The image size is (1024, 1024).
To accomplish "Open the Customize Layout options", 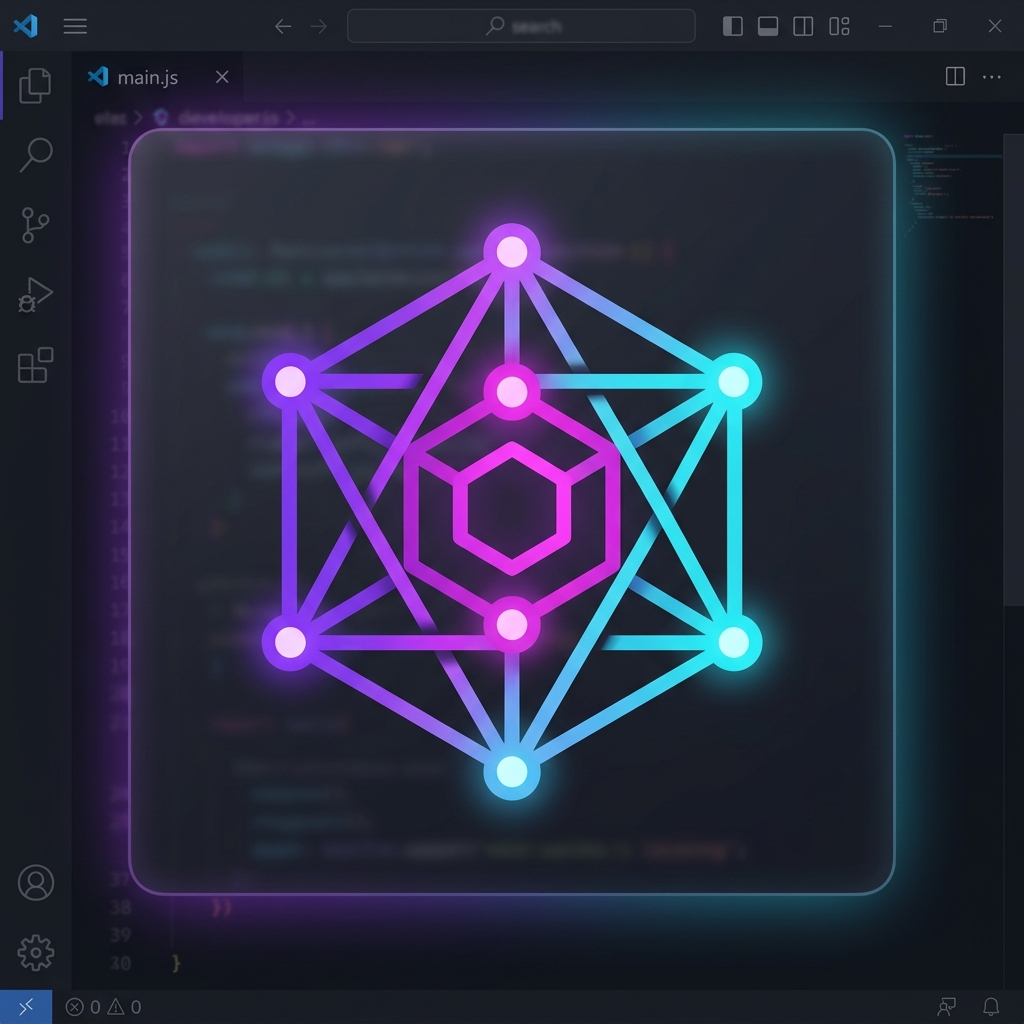I will coord(839,27).
